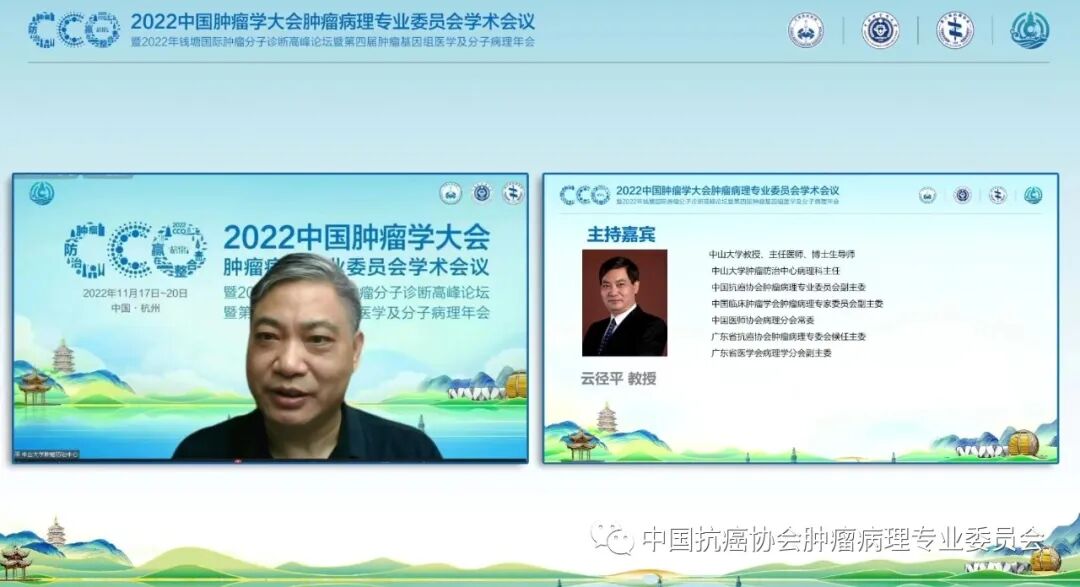This screenshot has height=587, width=1080.
Task: Click the location text '中国·杭州'
Action: (136, 308)
